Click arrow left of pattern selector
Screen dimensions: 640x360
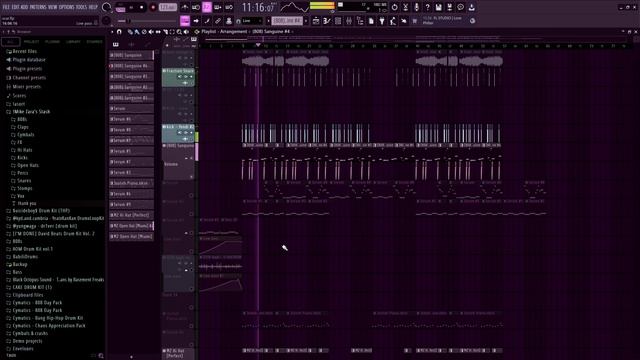click(x=269, y=21)
